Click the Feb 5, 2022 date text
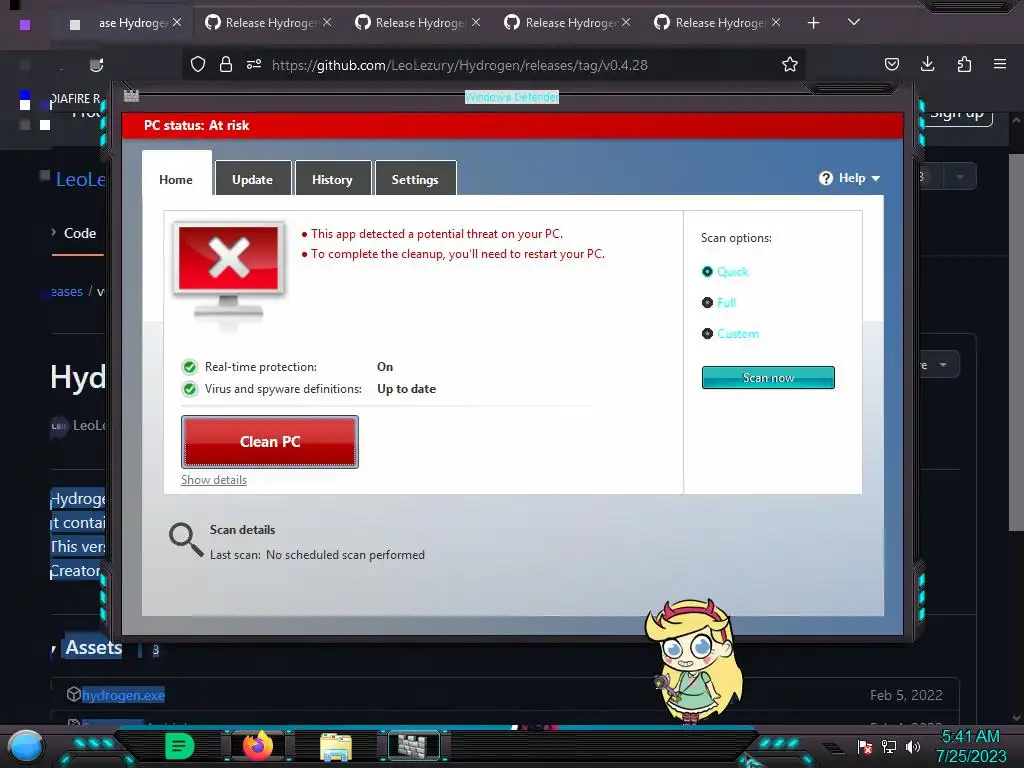 coord(906,695)
